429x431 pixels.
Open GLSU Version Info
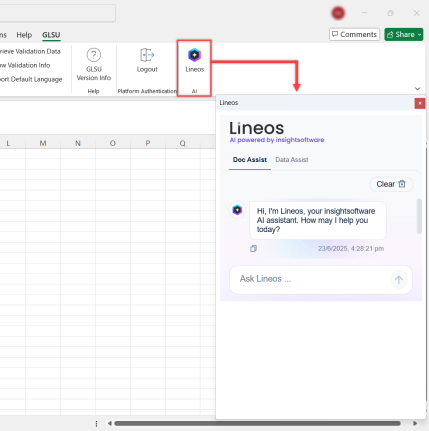(x=94, y=65)
